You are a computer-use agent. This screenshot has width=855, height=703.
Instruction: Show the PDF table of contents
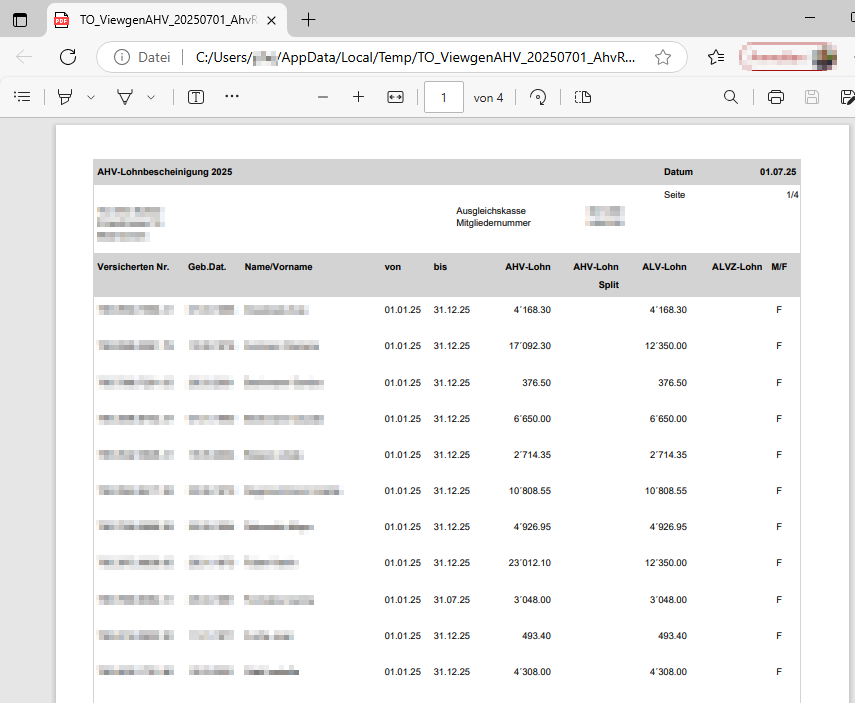pyautogui.click(x=22, y=97)
